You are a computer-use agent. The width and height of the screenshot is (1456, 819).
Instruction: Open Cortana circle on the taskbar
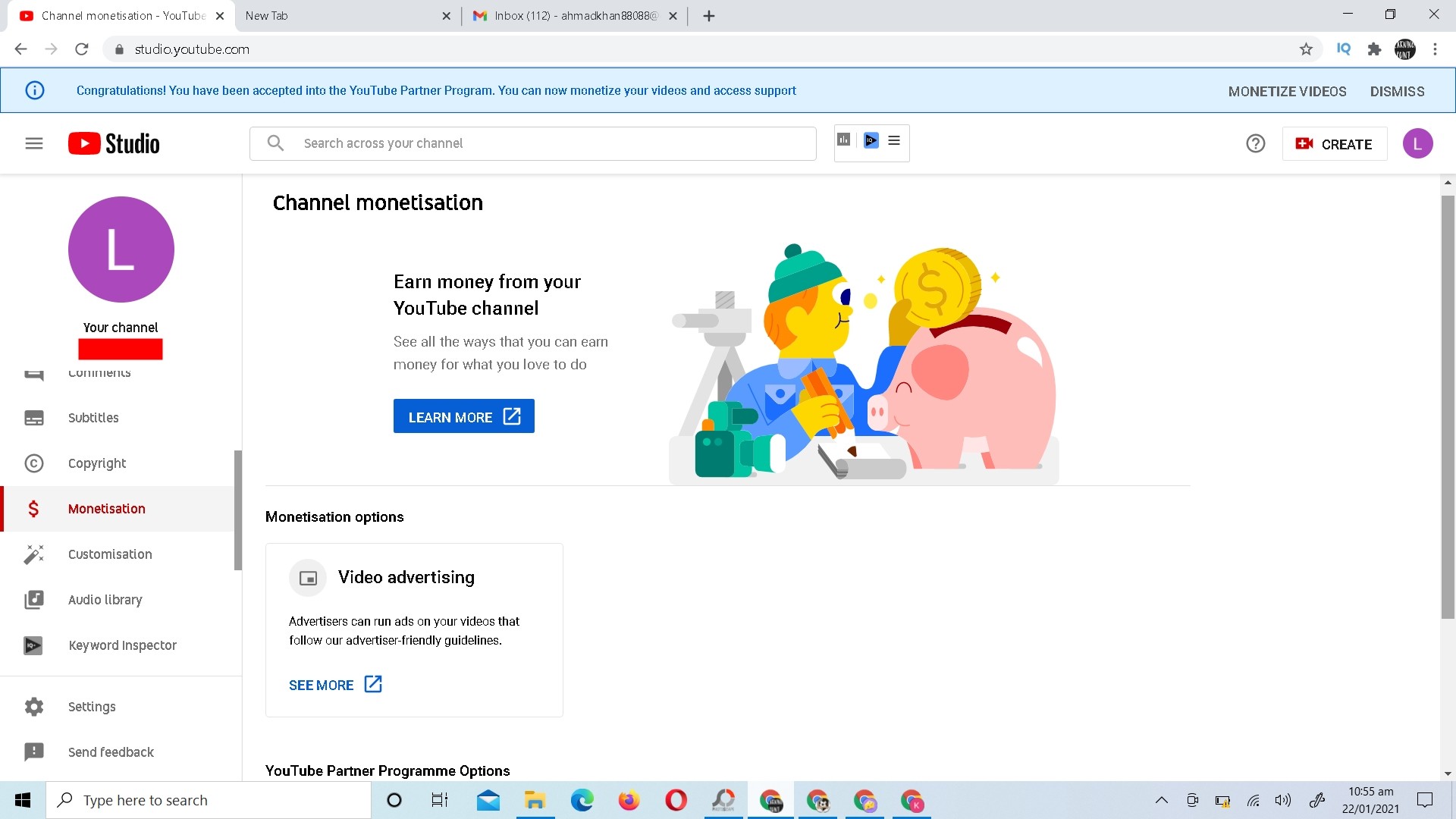click(x=394, y=800)
